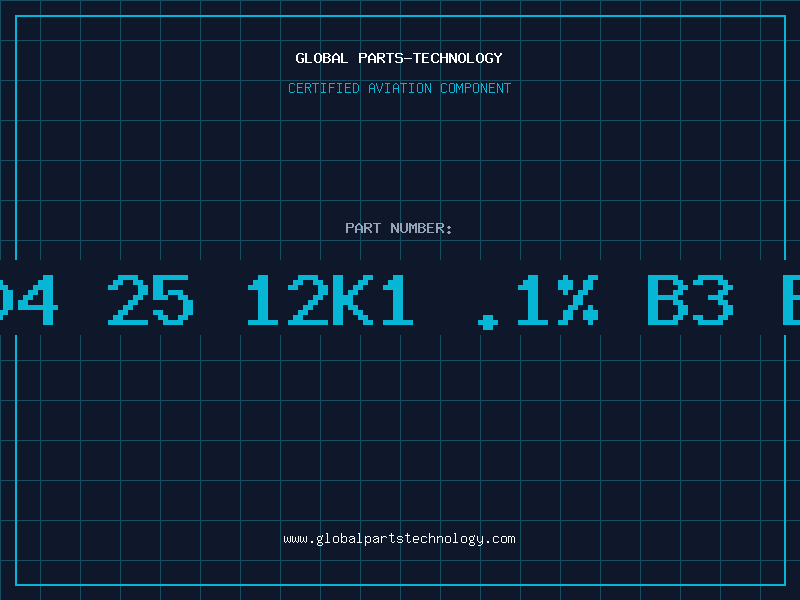This screenshot has height=600, width=800.
Task: Click the cut-off "04" segment at left edge
Action: (x=29, y=299)
